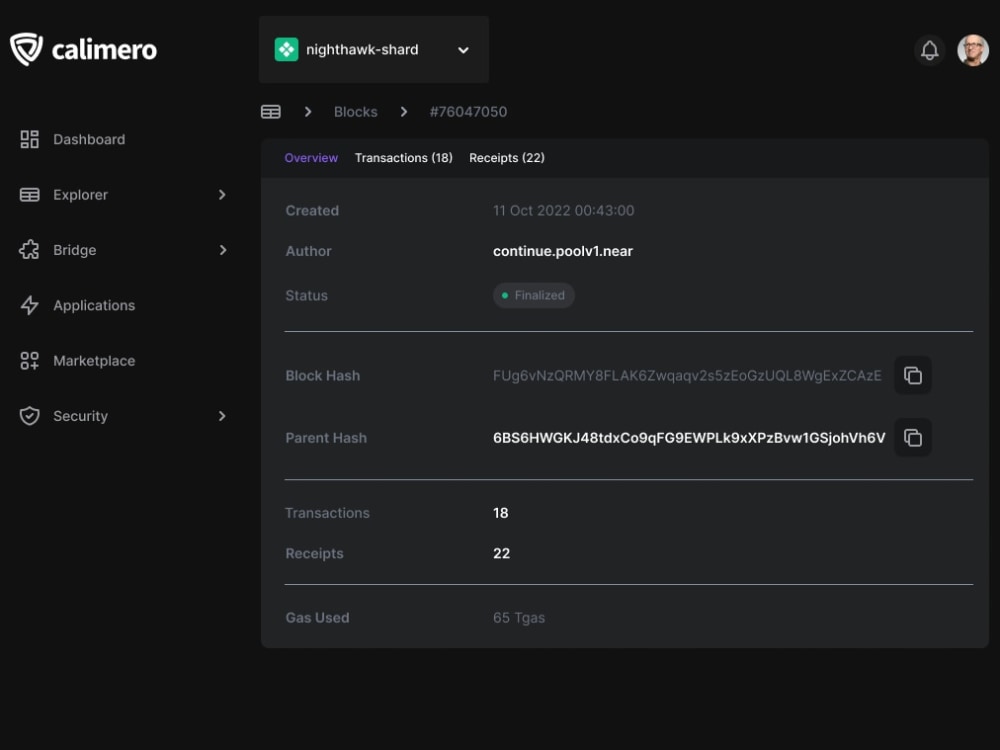1000x750 pixels.
Task: Click the Status field label
Action: click(x=307, y=295)
